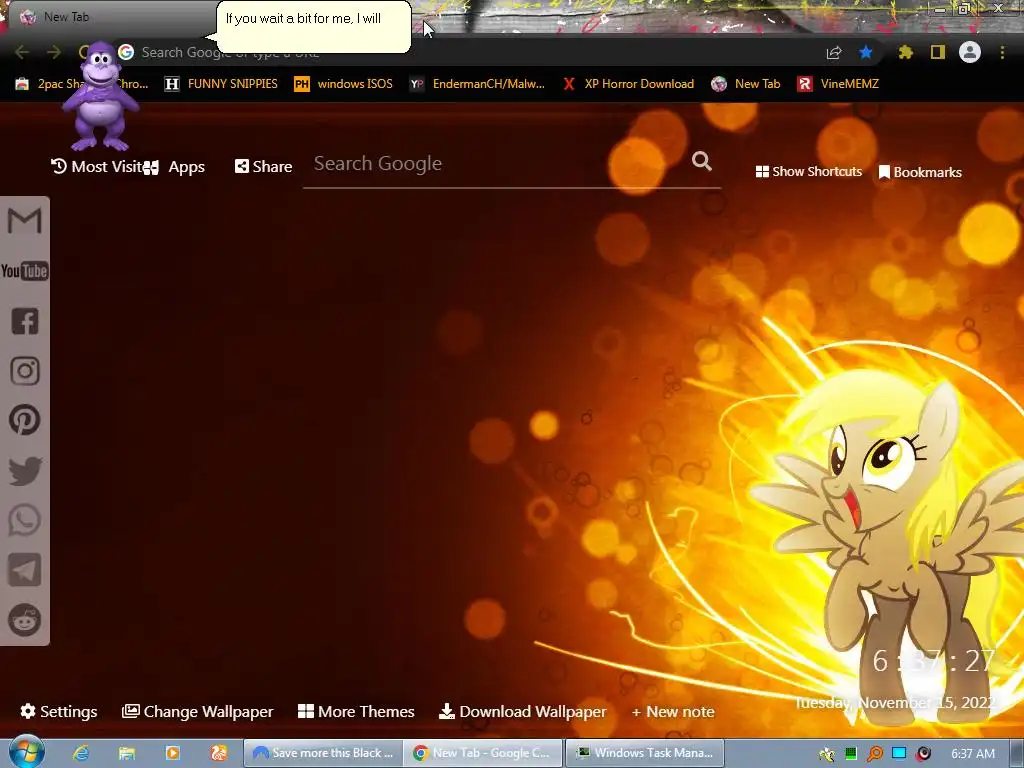Open Windows Explorer folder on taskbar
This screenshot has height=768, width=1024.
127,753
